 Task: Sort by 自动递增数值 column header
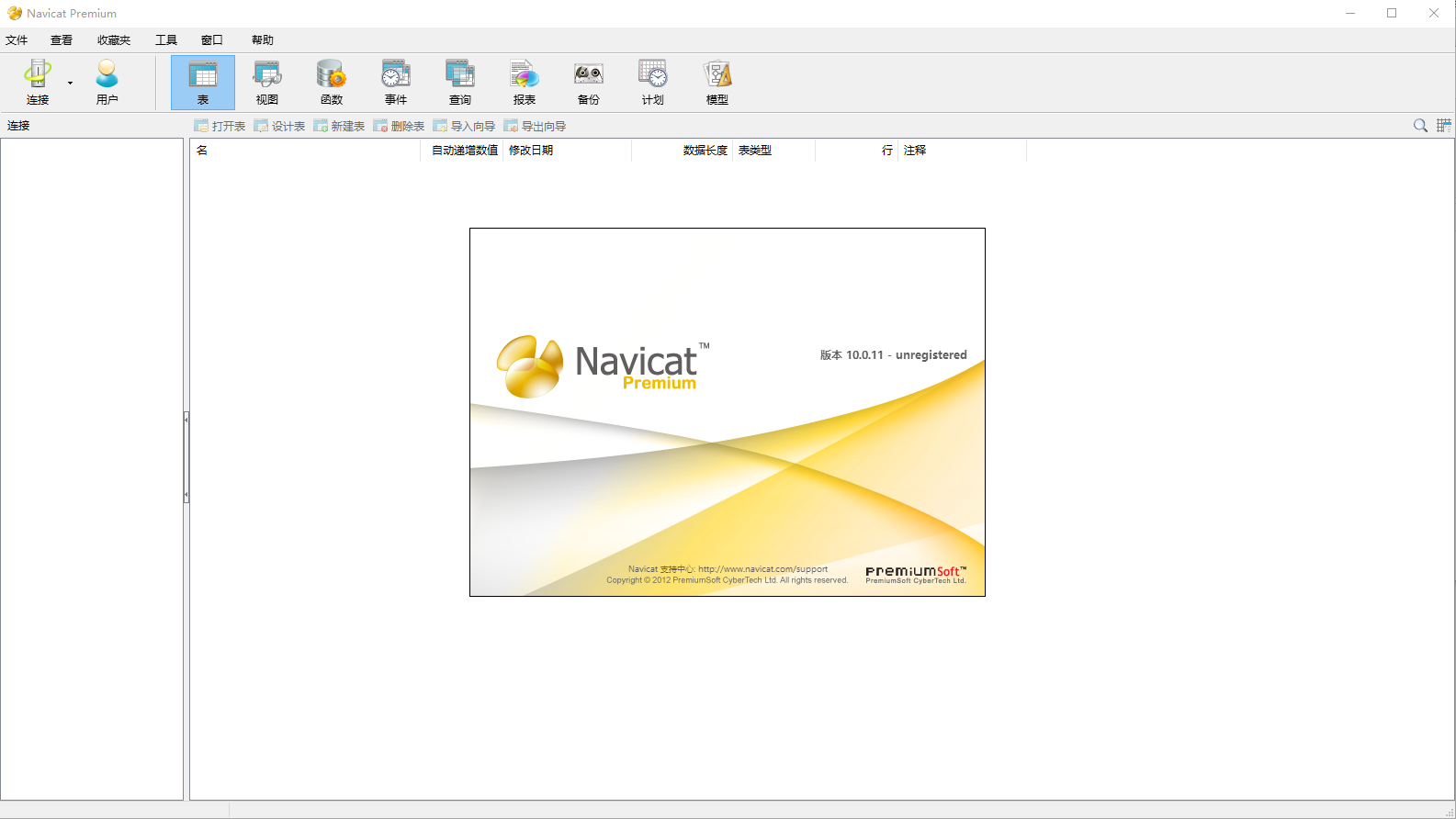pos(462,151)
